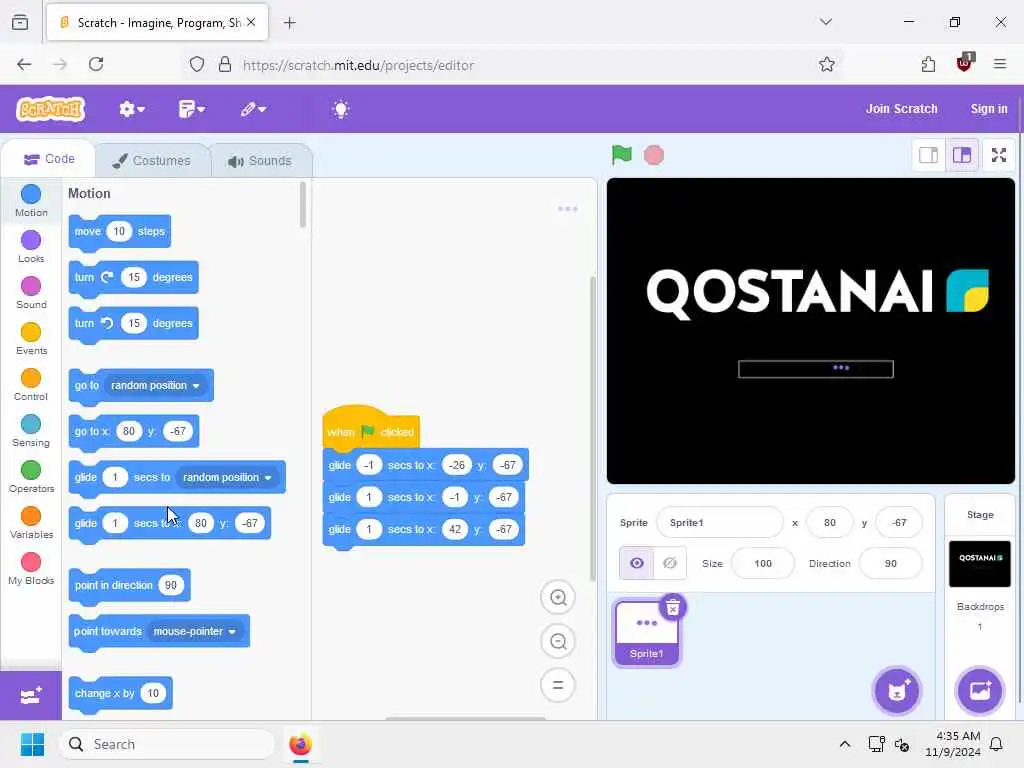Select the Sprite1 thumbnail

pyautogui.click(x=647, y=633)
